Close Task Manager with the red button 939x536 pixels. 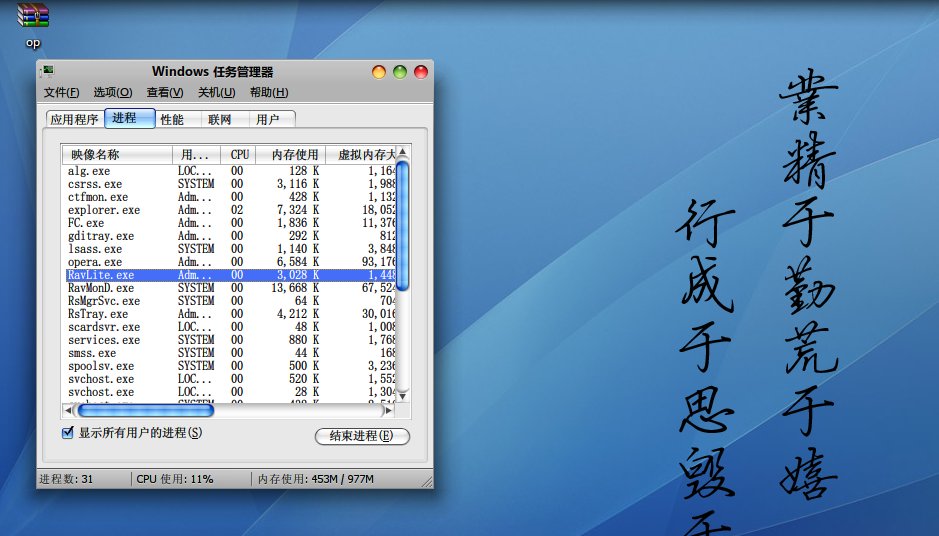pyautogui.click(x=421, y=72)
